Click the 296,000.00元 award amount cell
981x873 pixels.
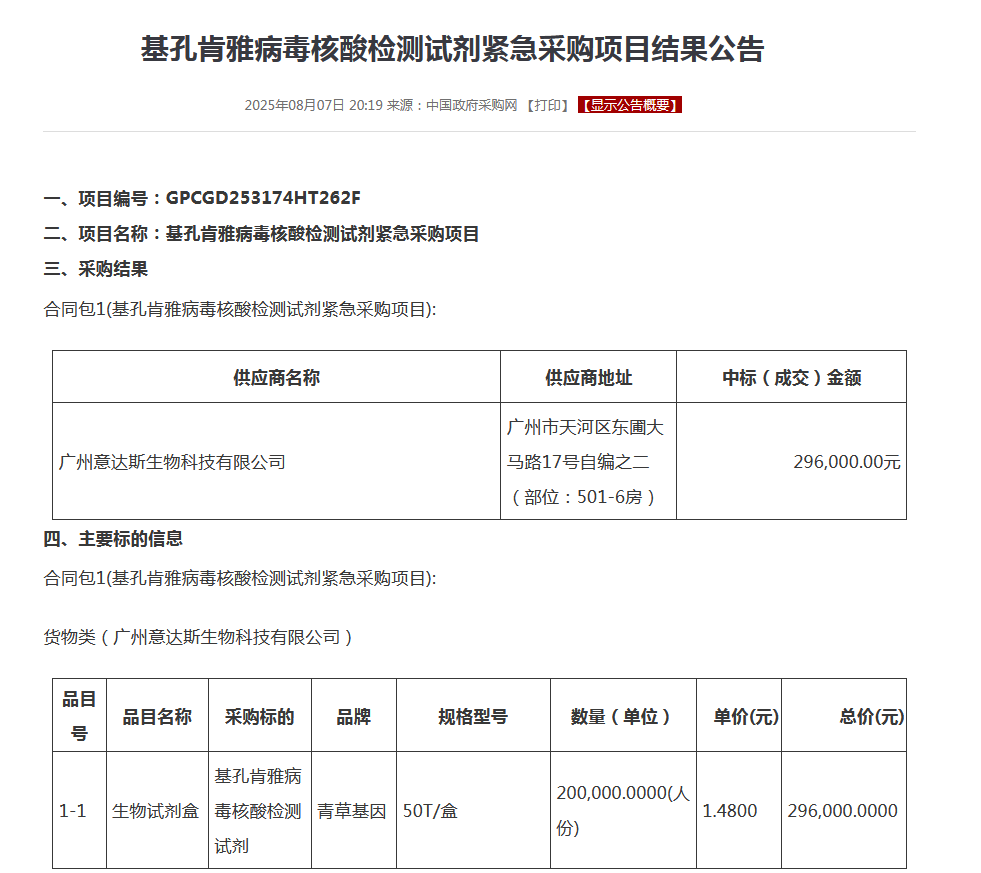[846, 462]
